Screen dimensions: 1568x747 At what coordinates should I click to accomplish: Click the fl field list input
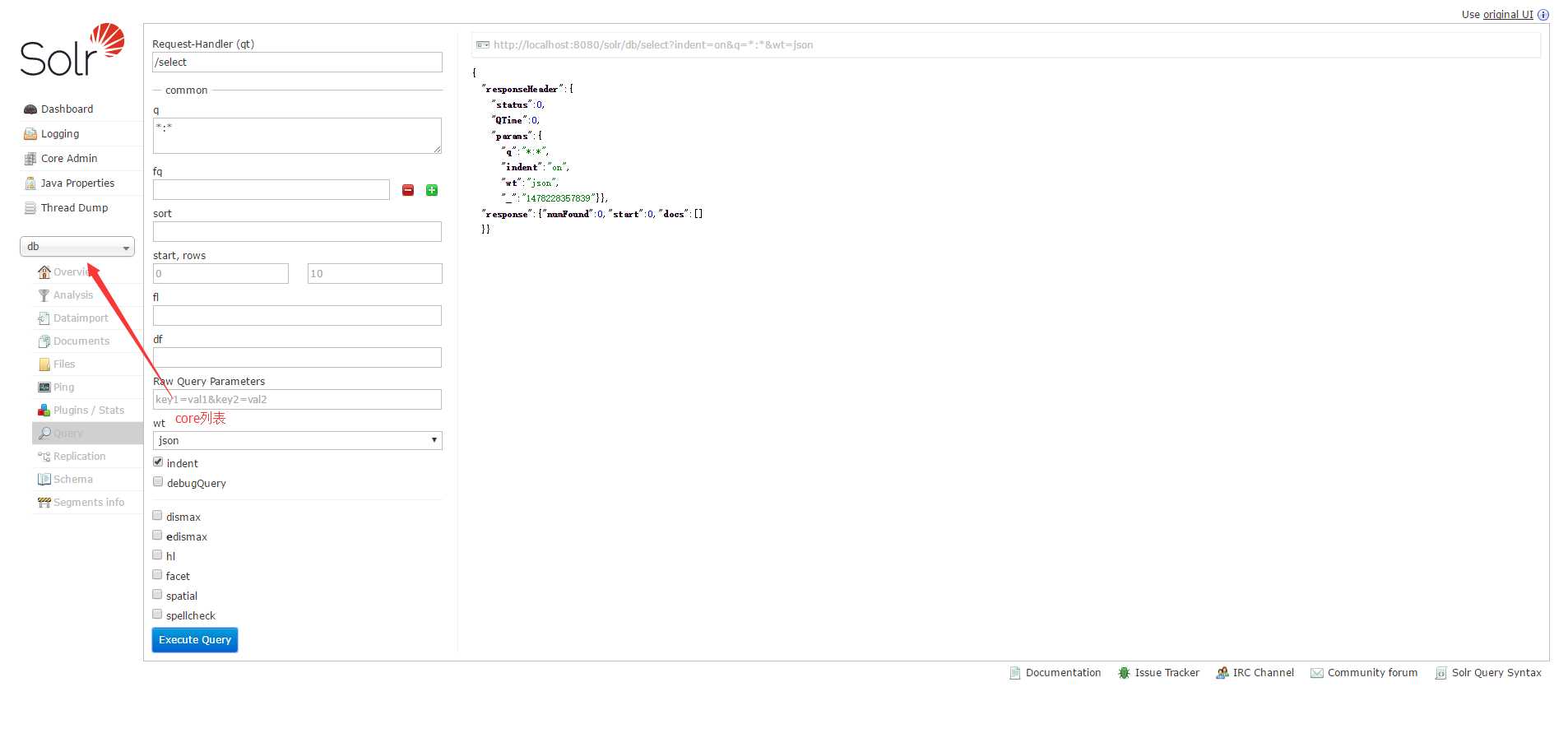pos(298,316)
